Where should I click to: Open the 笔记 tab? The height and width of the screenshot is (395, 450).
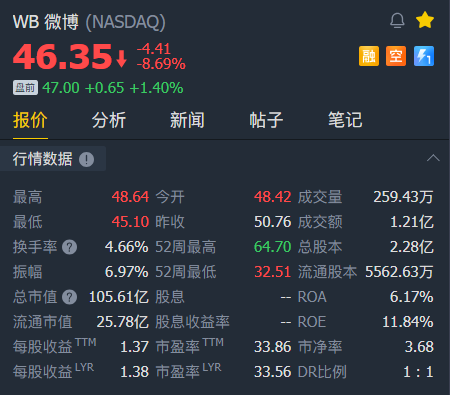pos(345,120)
